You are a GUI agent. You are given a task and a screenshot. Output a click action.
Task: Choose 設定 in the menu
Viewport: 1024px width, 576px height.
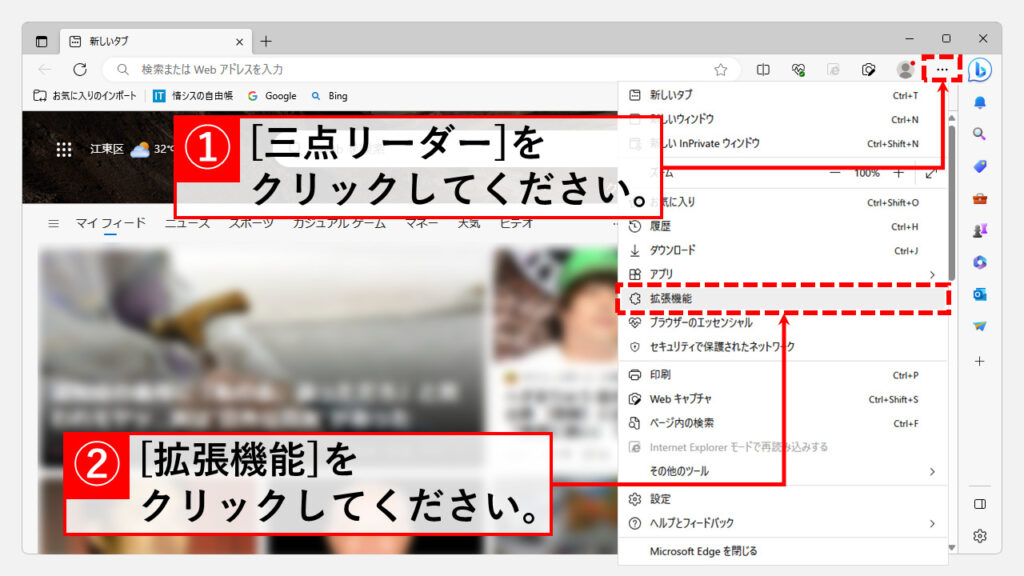(660, 499)
